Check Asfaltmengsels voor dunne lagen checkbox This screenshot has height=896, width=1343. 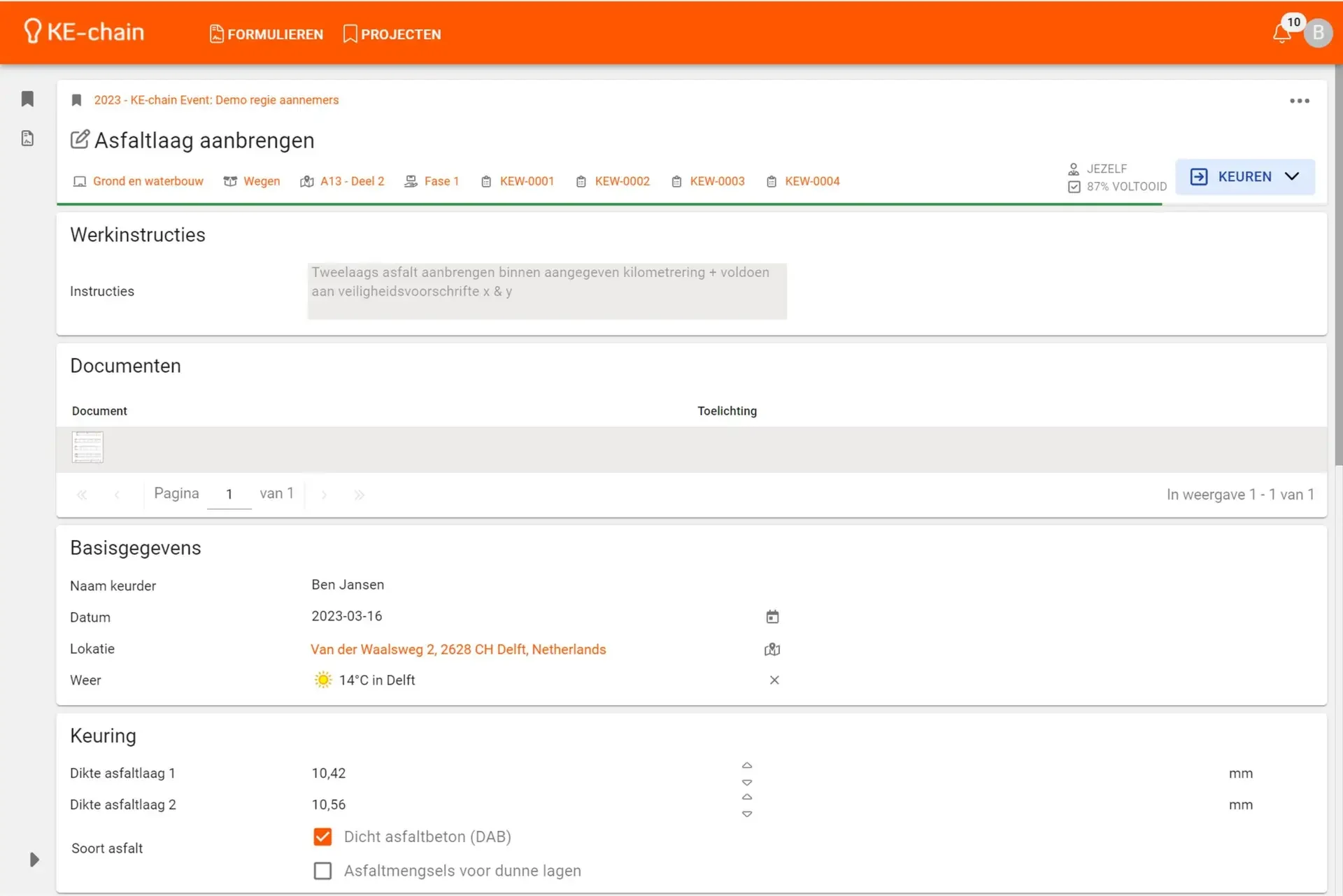click(322, 871)
